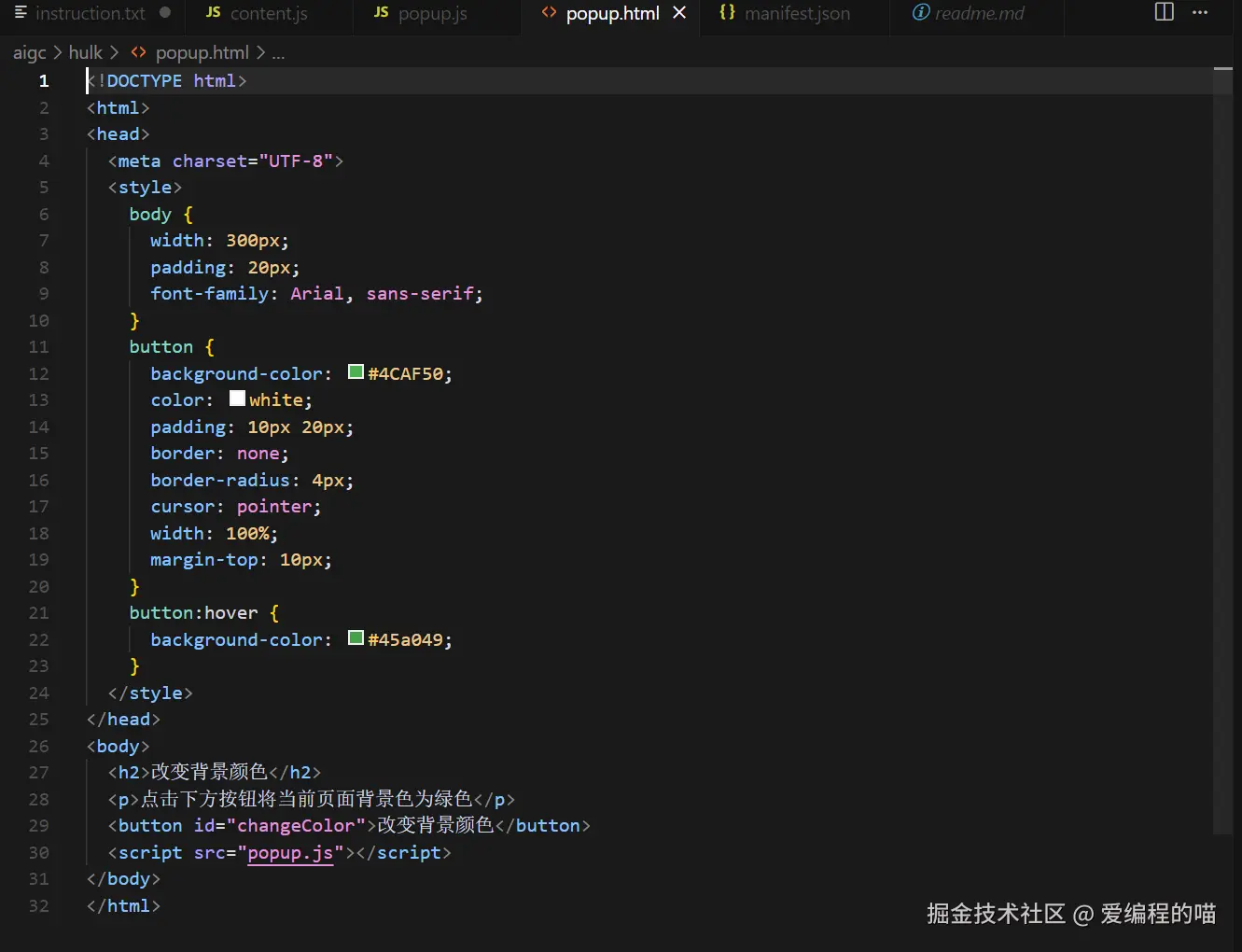Click the split editor icon
The width and height of the screenshot is (1242, 952).
tap(1165, 12)
